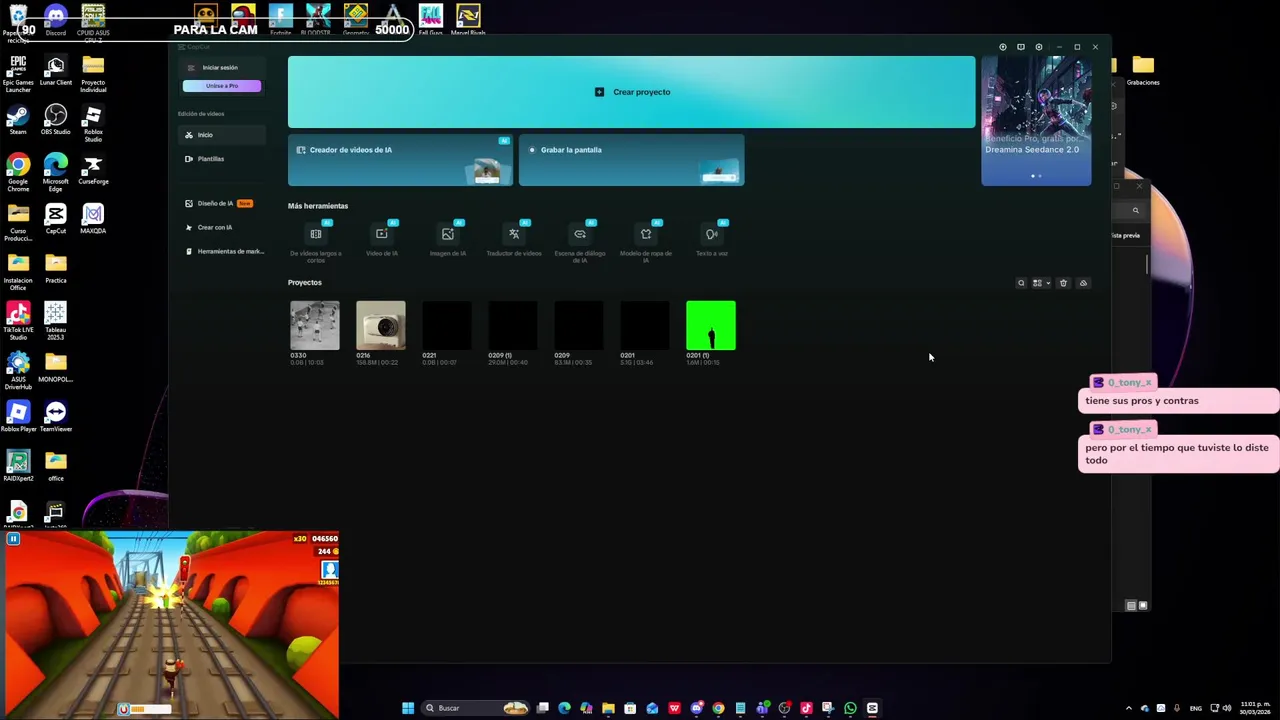Open WhatsApp from the taskbar
This screenshot has width=1280, height=720.
coord(850,708)
